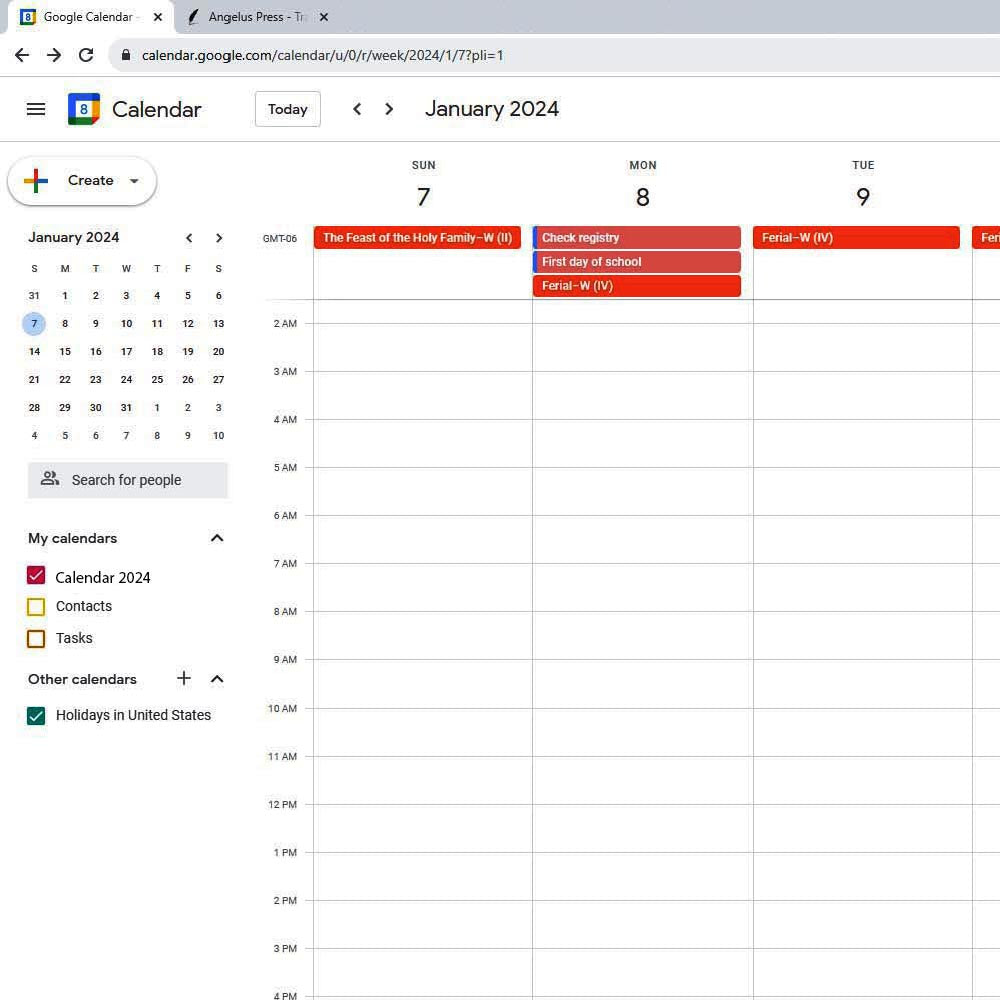This screenshot has height=1000, width=1000.
Task: Click the padlock icon in the address bar
Action: 125,55
